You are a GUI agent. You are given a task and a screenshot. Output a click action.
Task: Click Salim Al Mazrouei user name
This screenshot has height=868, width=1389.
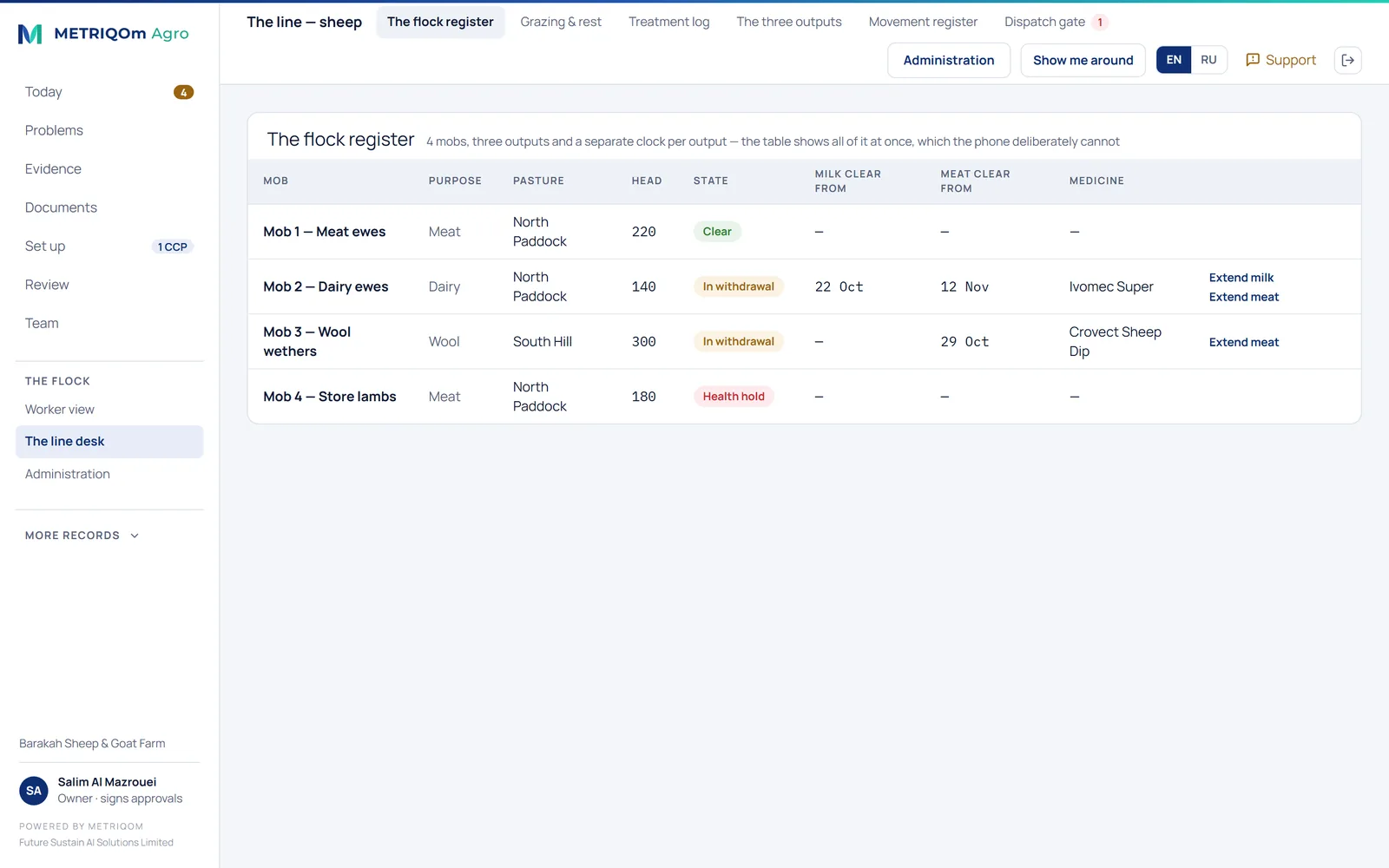(107, 782)
